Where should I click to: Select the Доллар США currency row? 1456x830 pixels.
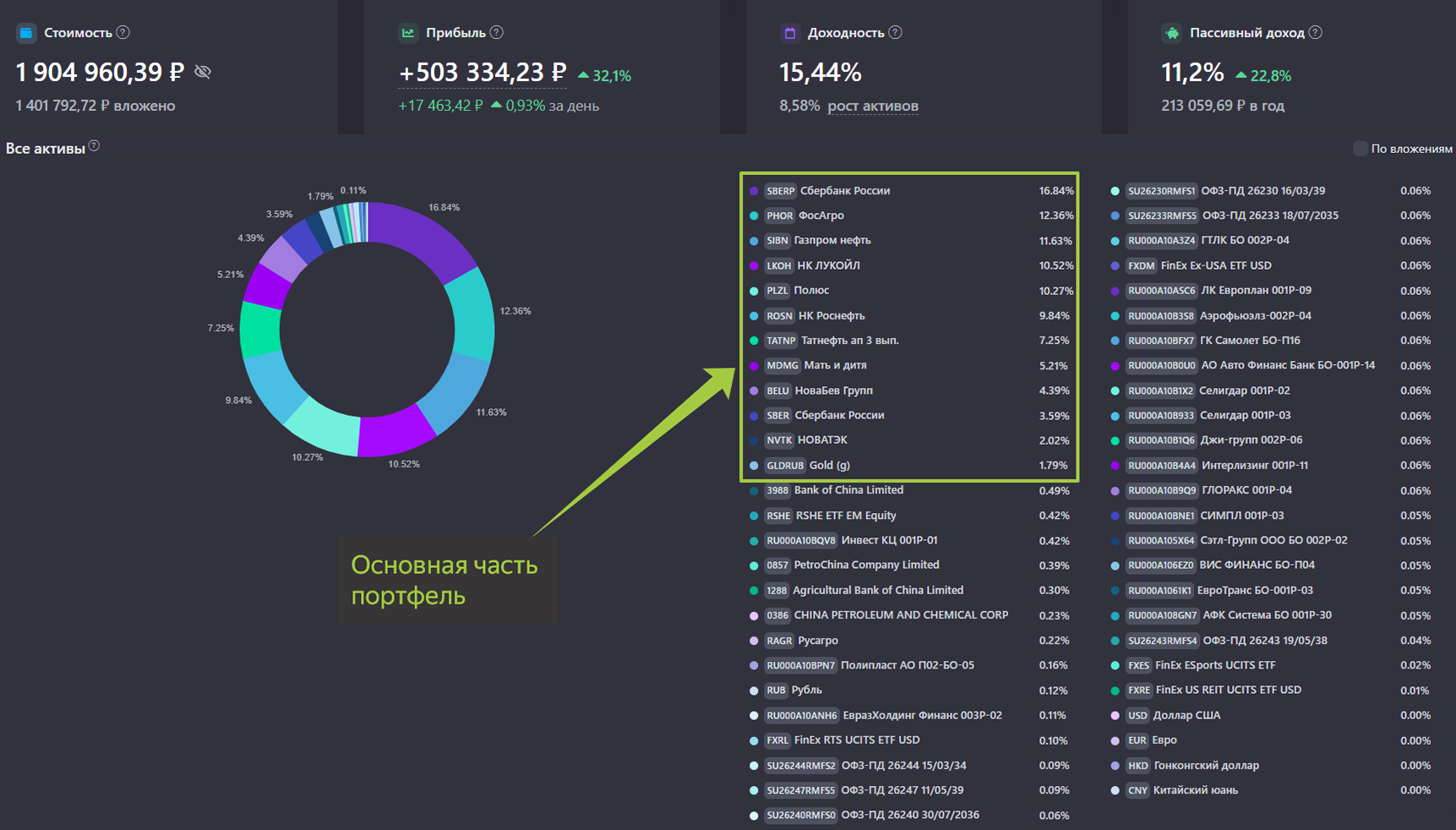coord(1272,715)
